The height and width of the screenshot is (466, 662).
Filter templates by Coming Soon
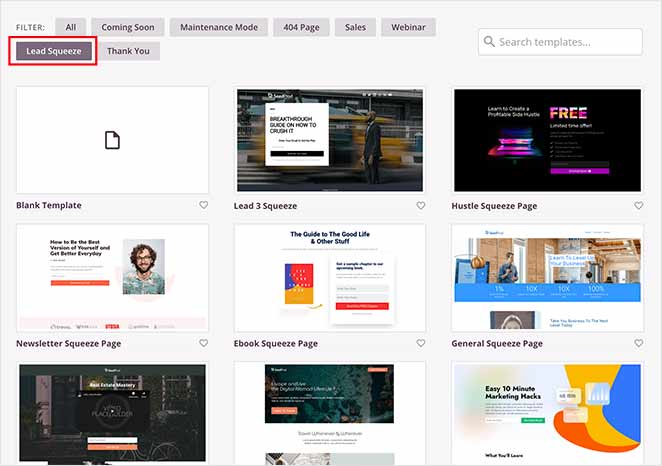point(127,27)
